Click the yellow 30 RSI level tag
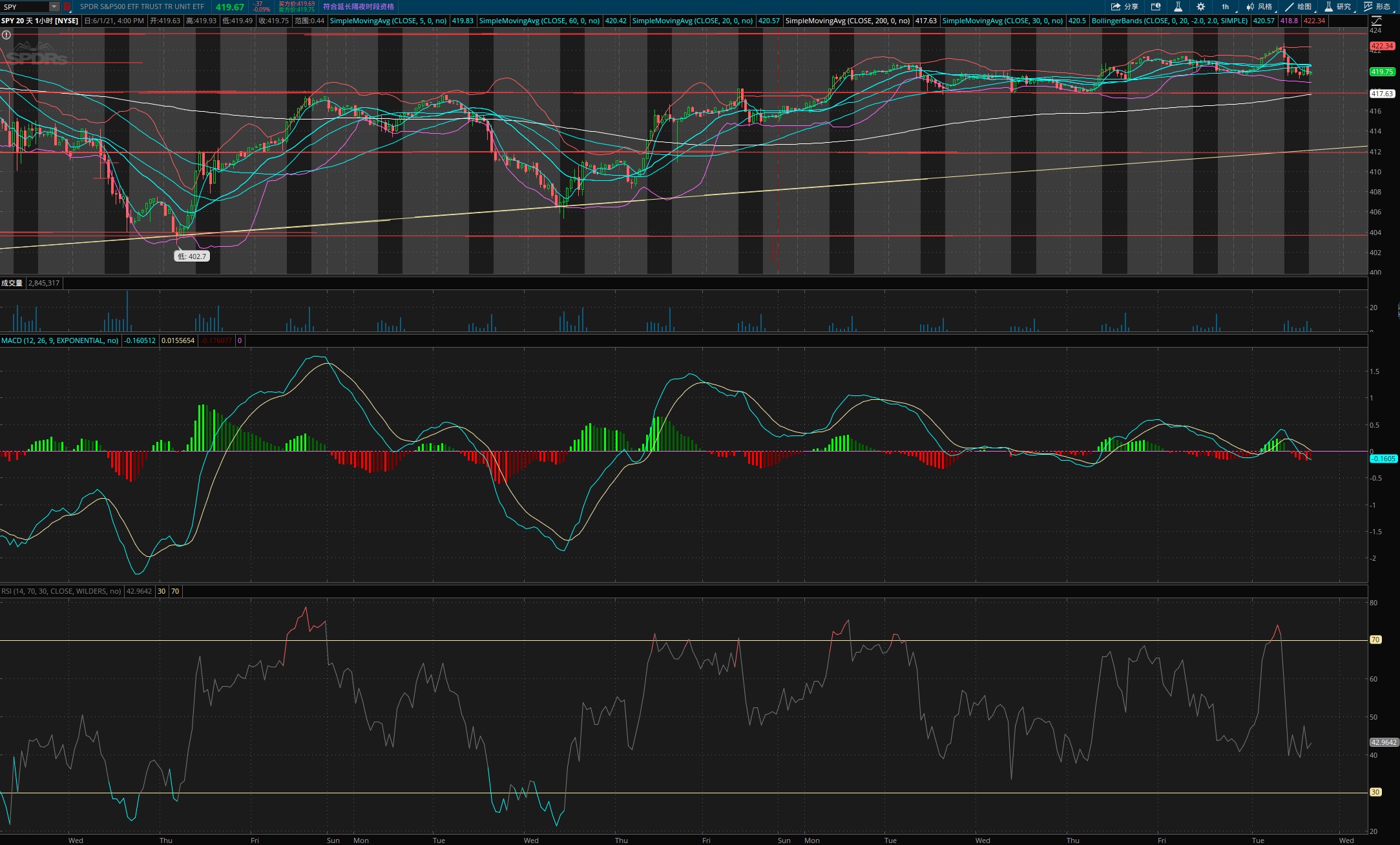This screenshot has width=1400, height=845. [x=1375, y=792]
